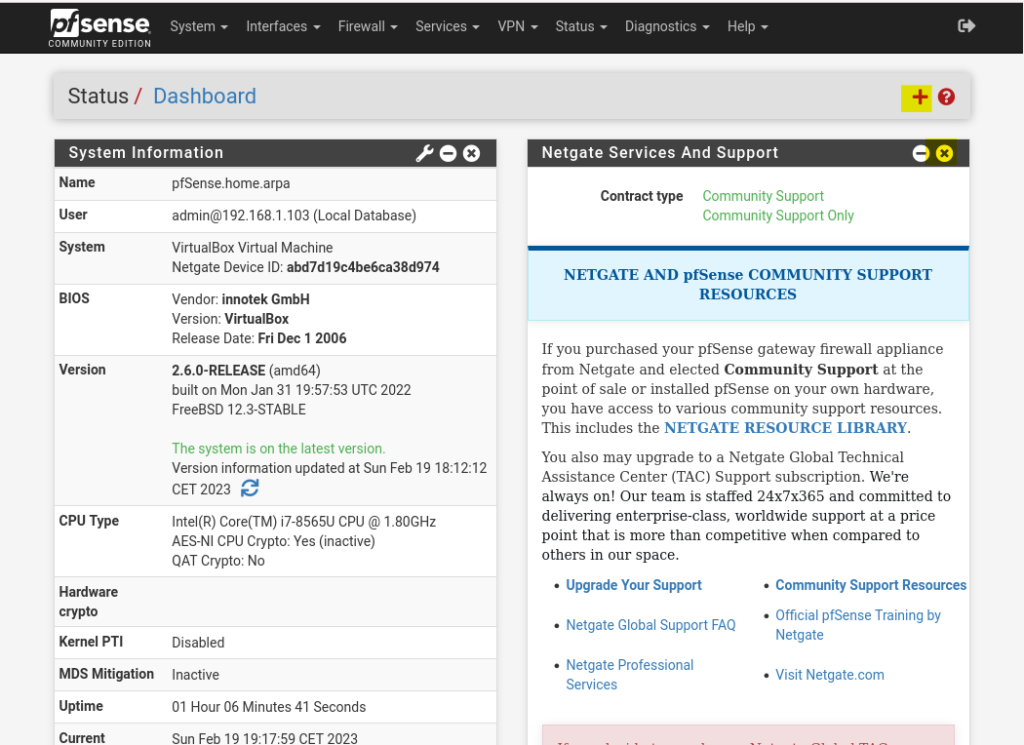The image size is (1024, 745).
Task: Expand the Diagnostics menu
Action: (667, 26)
